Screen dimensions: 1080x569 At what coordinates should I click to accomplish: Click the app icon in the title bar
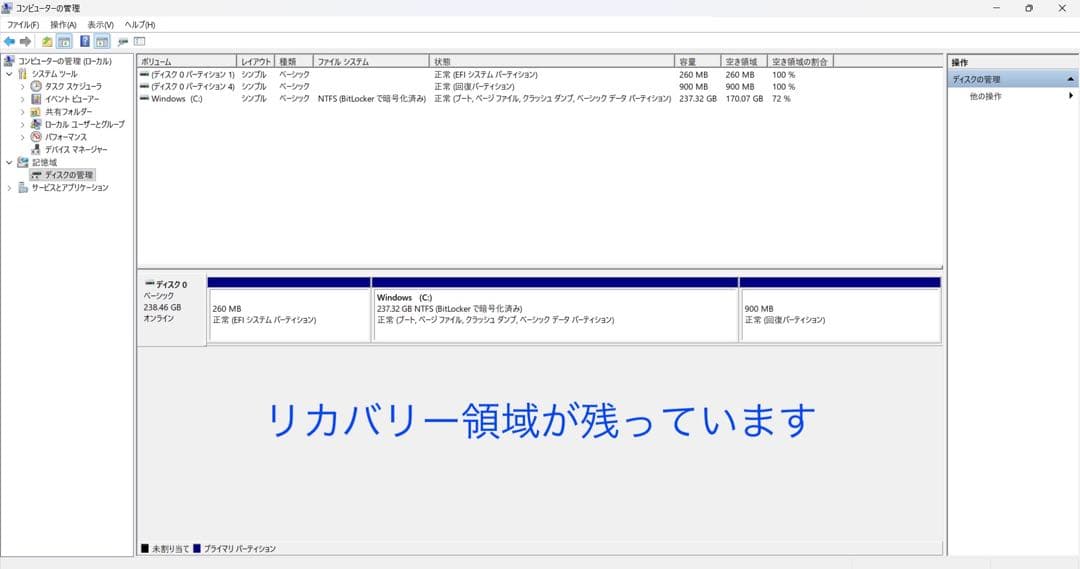coord(8,8)
